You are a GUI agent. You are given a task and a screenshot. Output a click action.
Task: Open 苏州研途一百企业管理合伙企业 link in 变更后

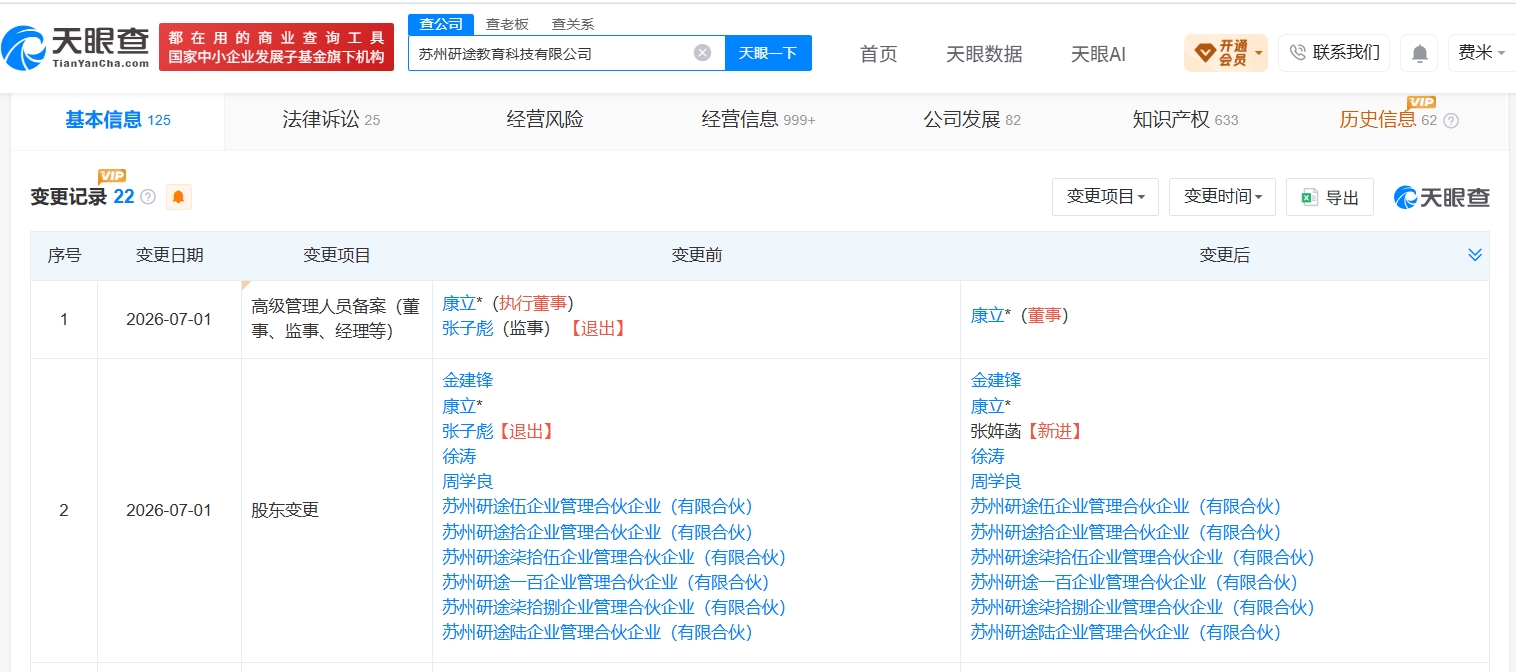[1134, 582]
